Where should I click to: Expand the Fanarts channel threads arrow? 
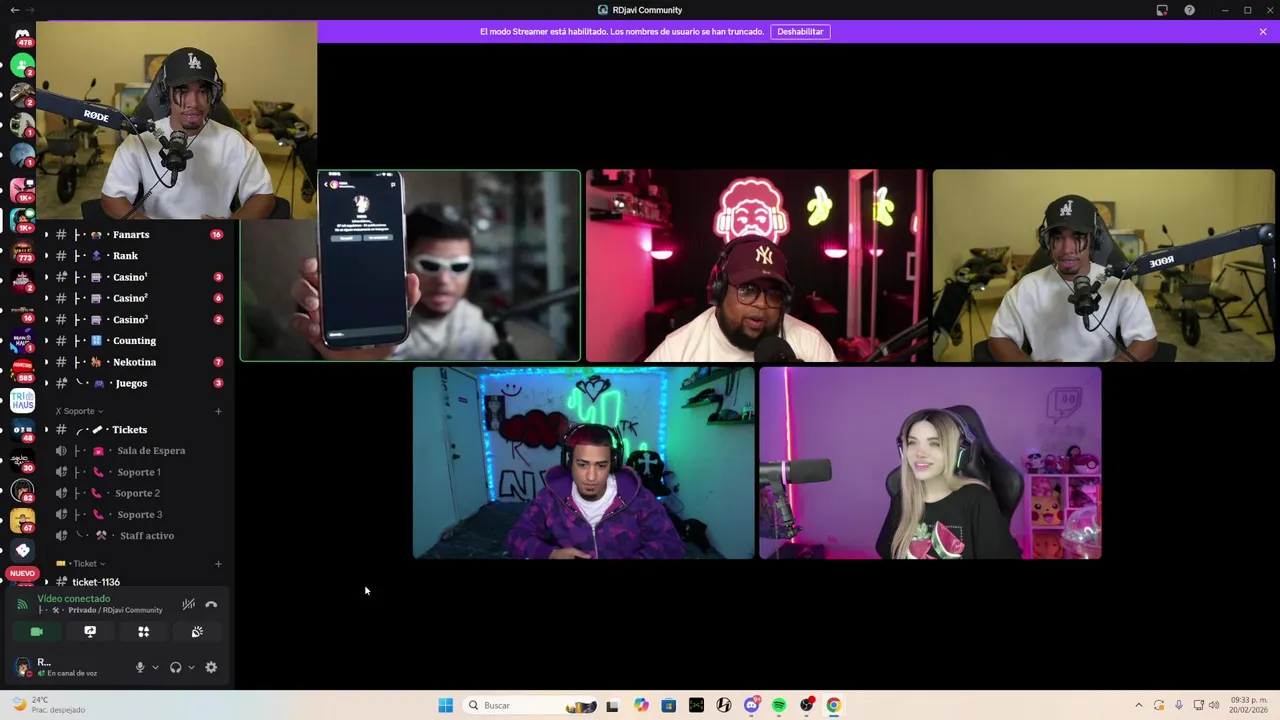click(x=46, y=235)
